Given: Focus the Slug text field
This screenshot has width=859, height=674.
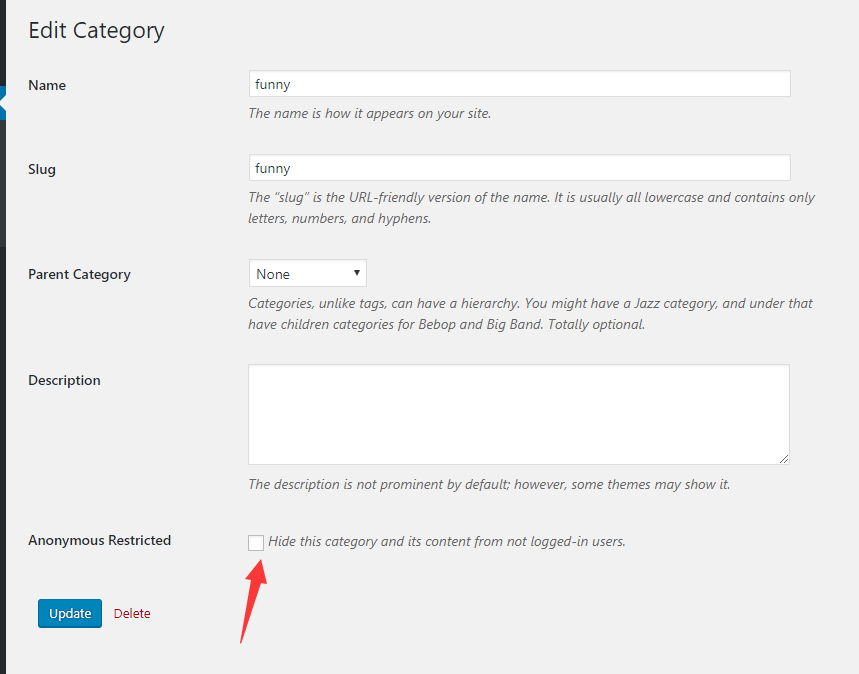Looking at the screenshot, I should [519, 168].
